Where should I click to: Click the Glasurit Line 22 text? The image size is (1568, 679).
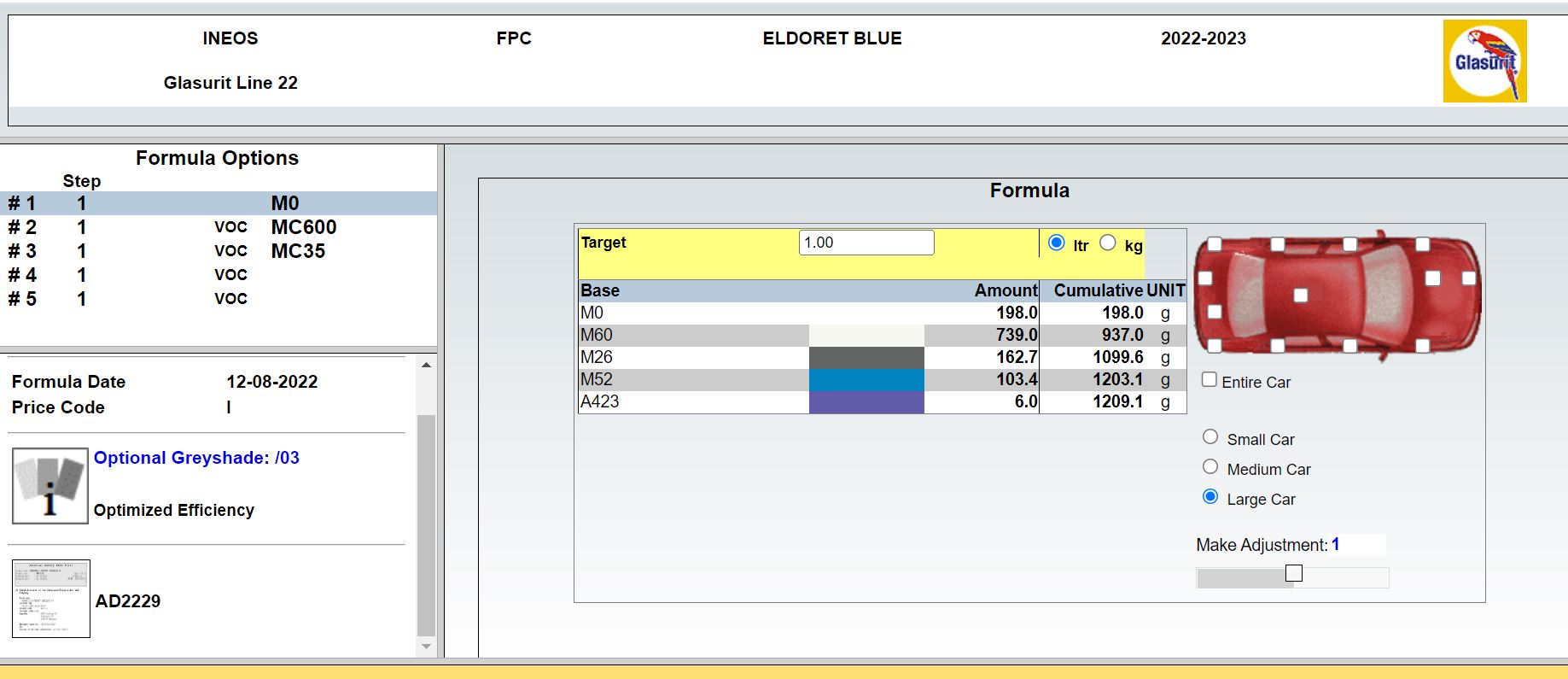(x=230, y=83)
